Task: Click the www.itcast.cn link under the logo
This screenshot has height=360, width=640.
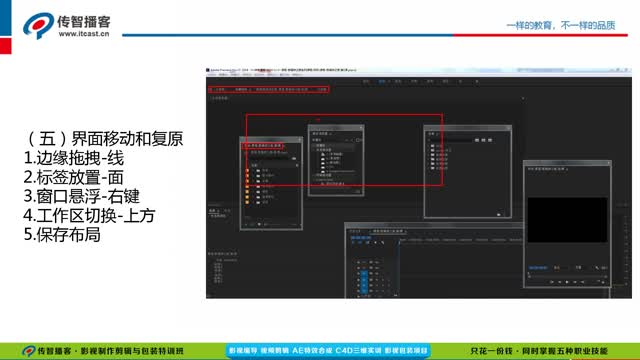Action: coord(84,34)
